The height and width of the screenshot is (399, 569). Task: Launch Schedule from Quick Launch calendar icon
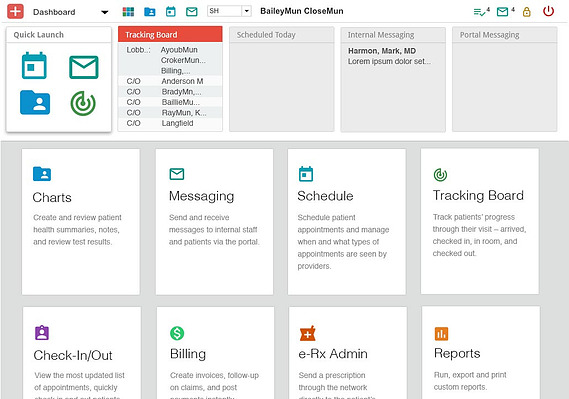pos(34,66)
